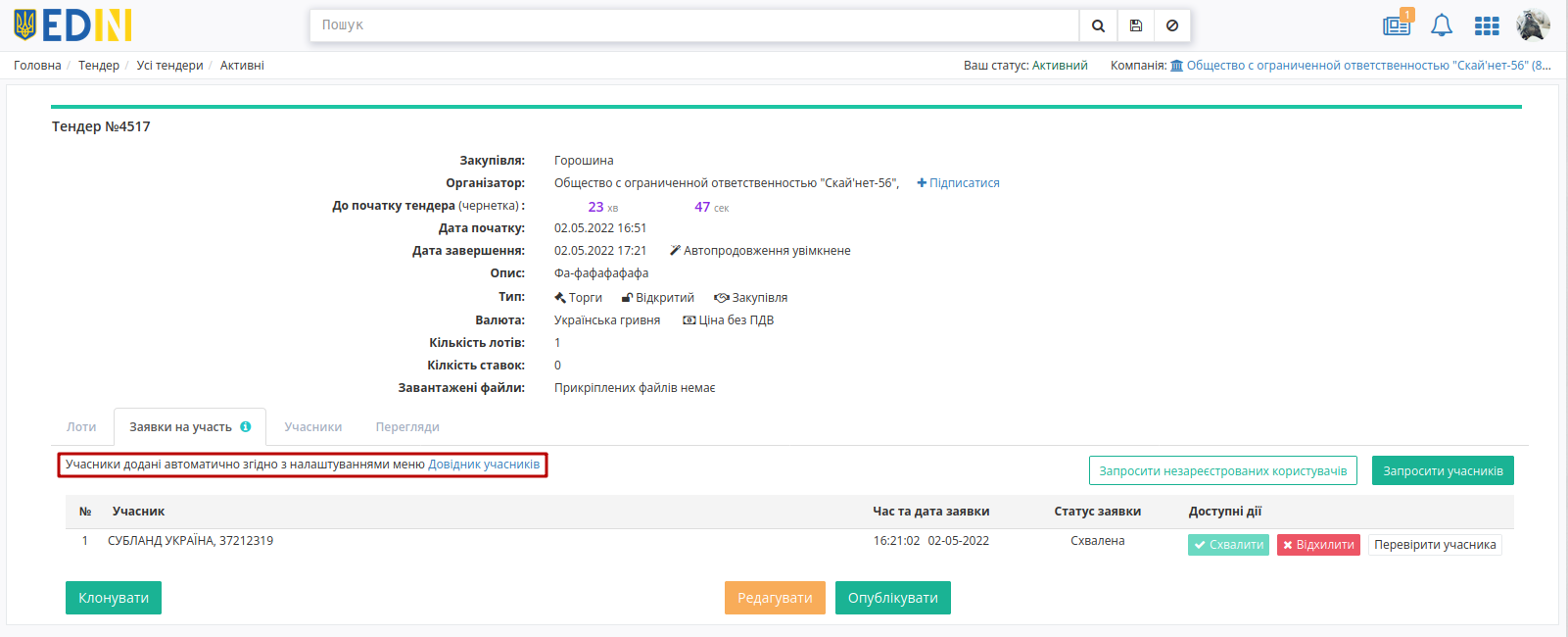Open the apps grid menu
Image resolution: width=1568 pixels, height=637 pixels.
tap(1487, 26)
